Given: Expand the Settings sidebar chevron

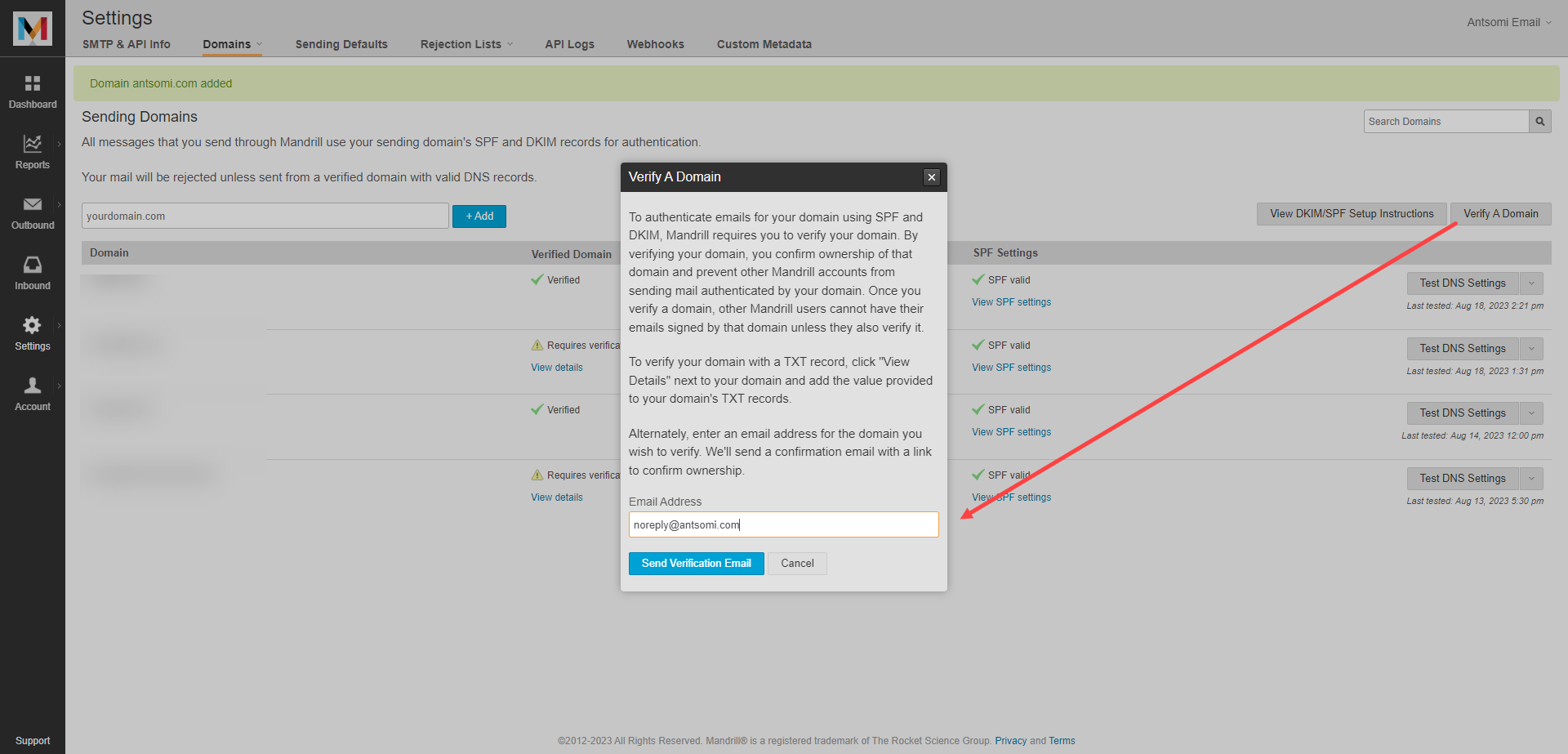Looking at the screenshot, I should pyautogui.click(x=59, y=325).
